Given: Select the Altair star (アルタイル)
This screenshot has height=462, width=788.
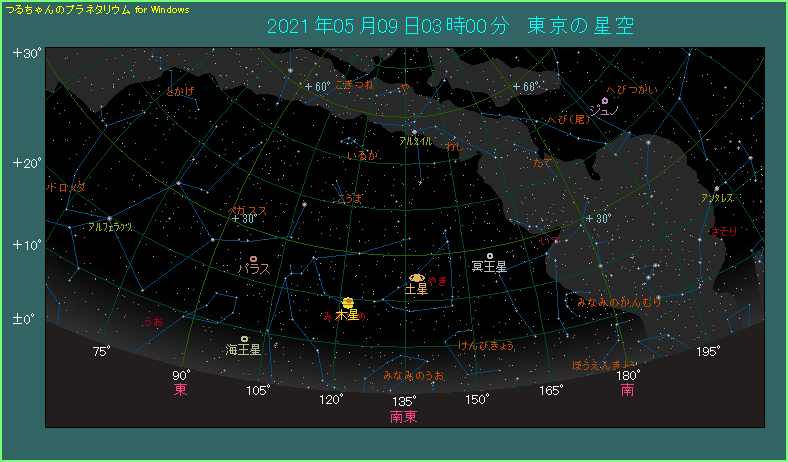Looking at the screenshot, I should [x=414, y=131].
